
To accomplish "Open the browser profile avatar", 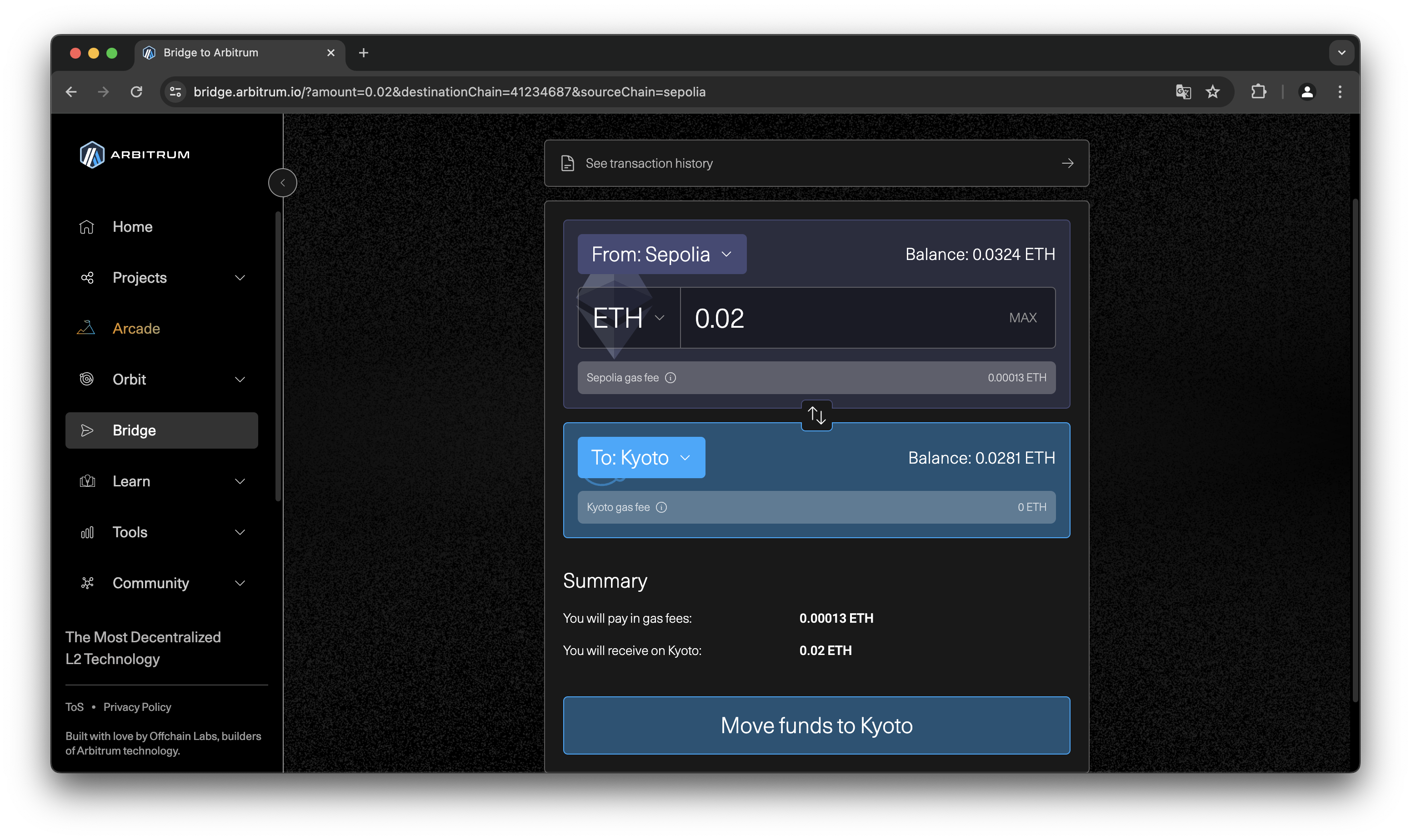I will pos(1307,92).
